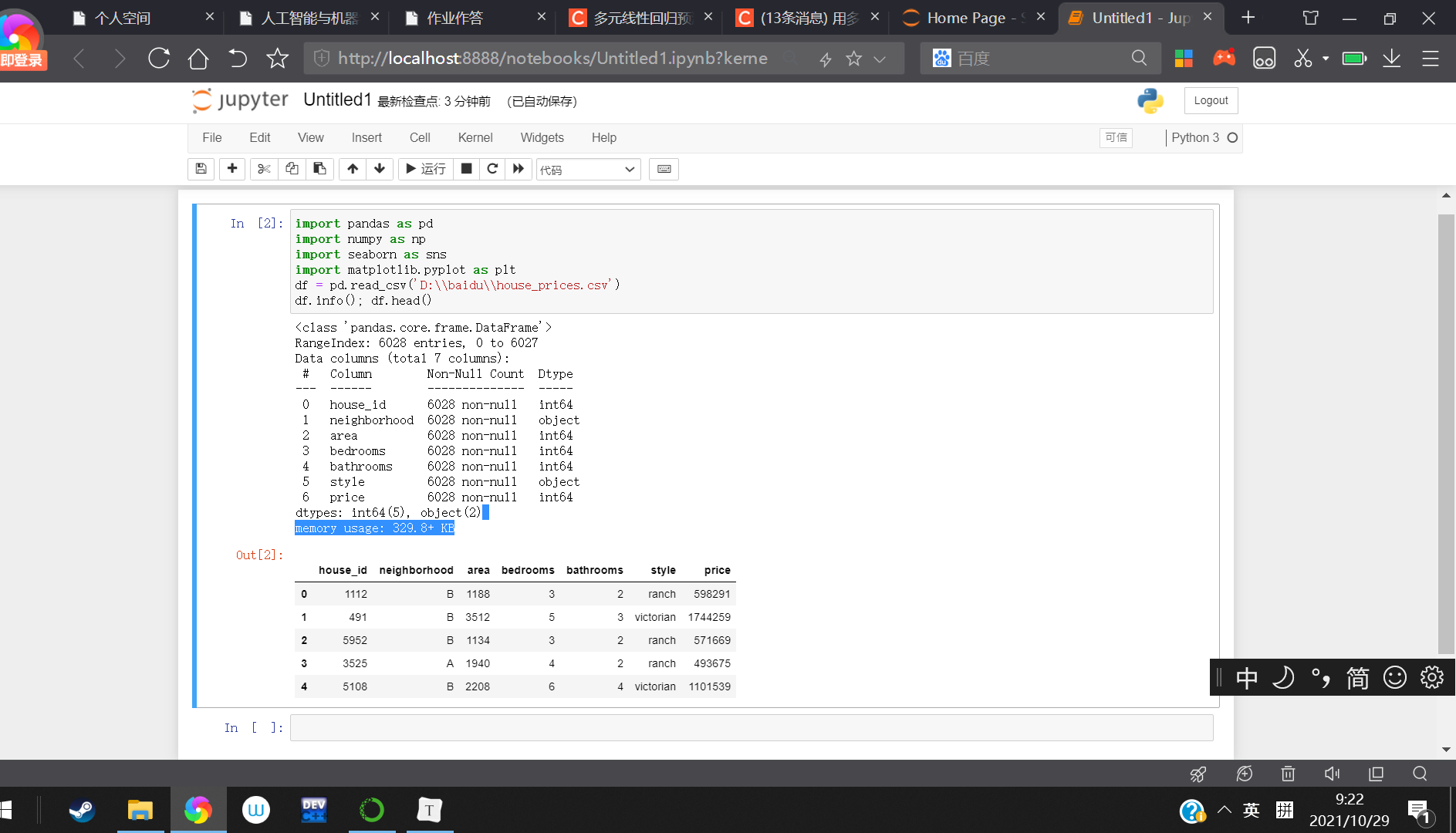Open the Kernel menu
This screenshot has height=833, width=1456.
475,137
